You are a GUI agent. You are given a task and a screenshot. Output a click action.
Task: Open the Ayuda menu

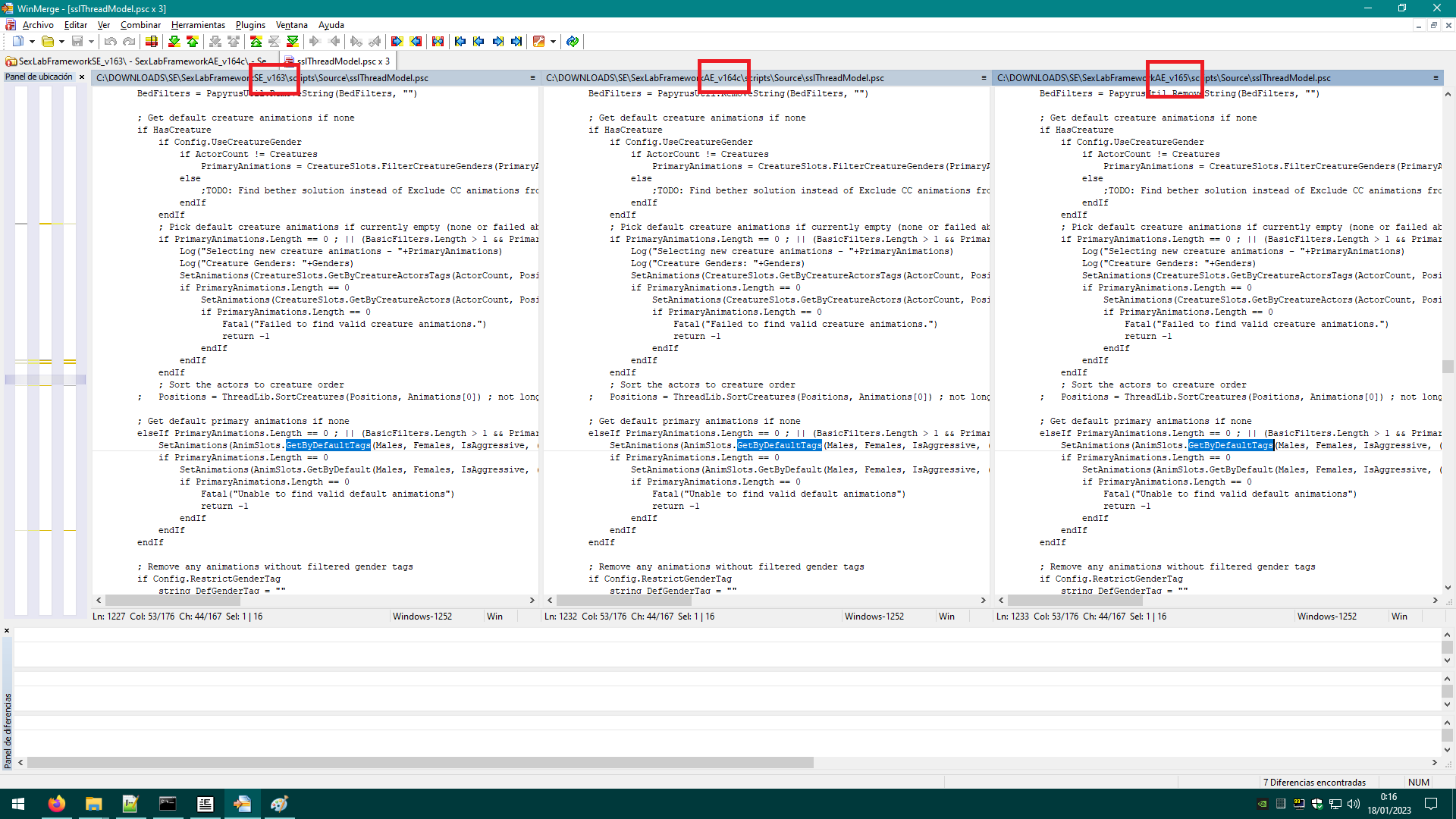(331, 25)
